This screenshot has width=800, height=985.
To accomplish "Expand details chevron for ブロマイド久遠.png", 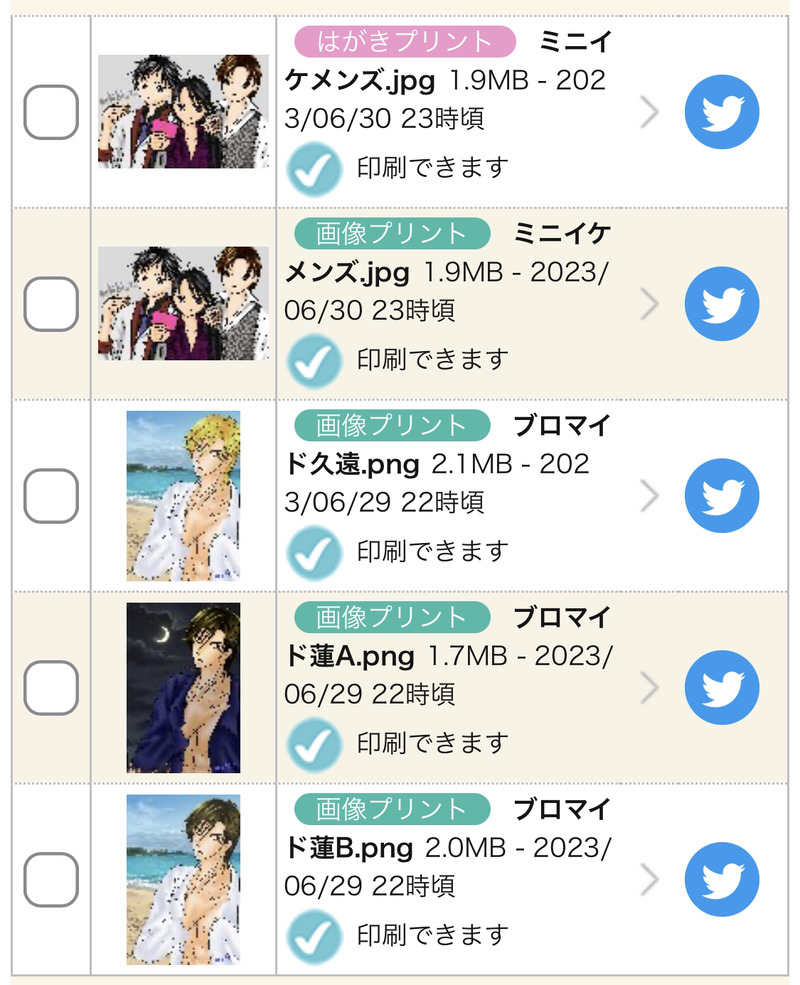I will click(650, 496).
